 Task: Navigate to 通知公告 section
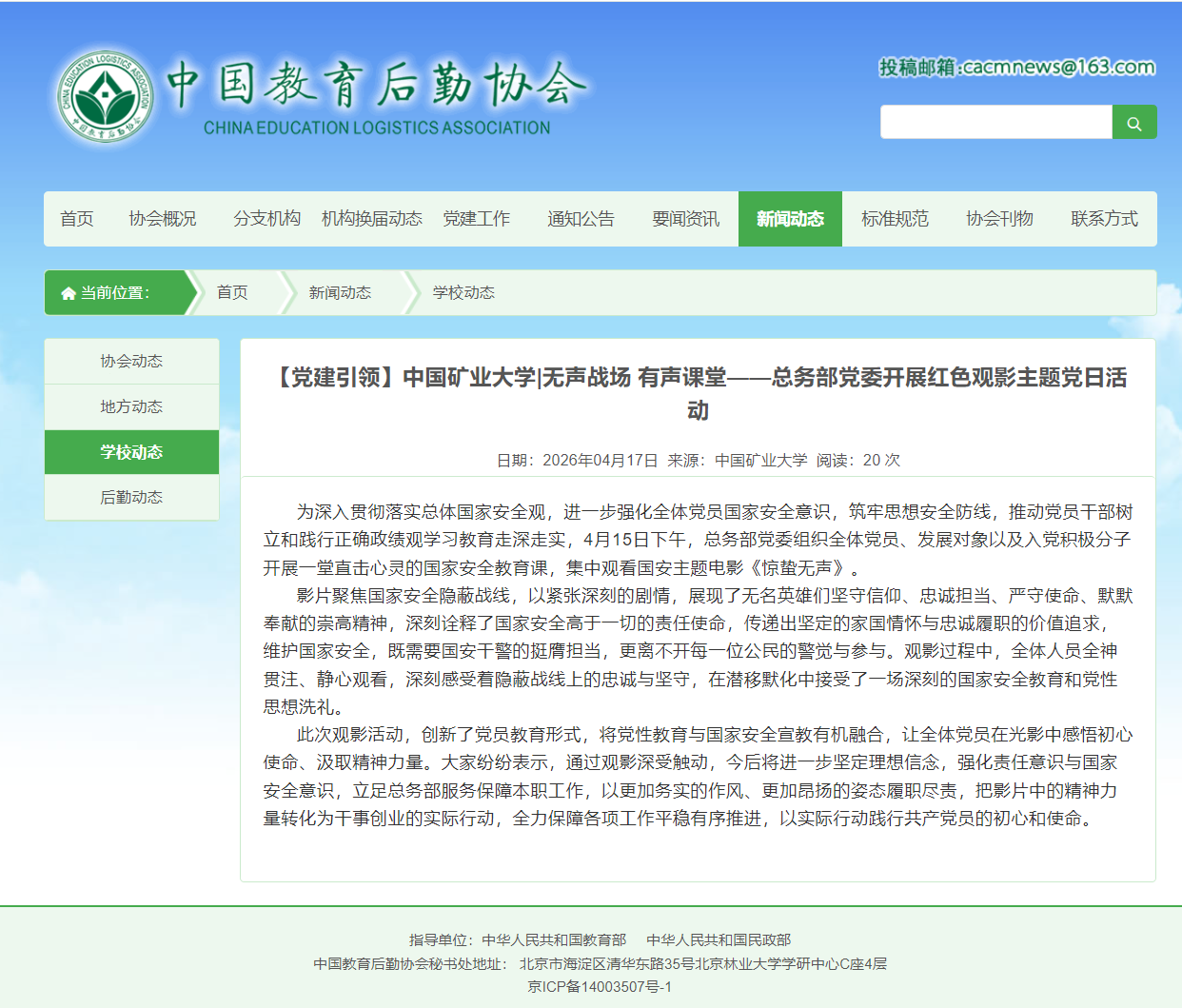point(581,219)
